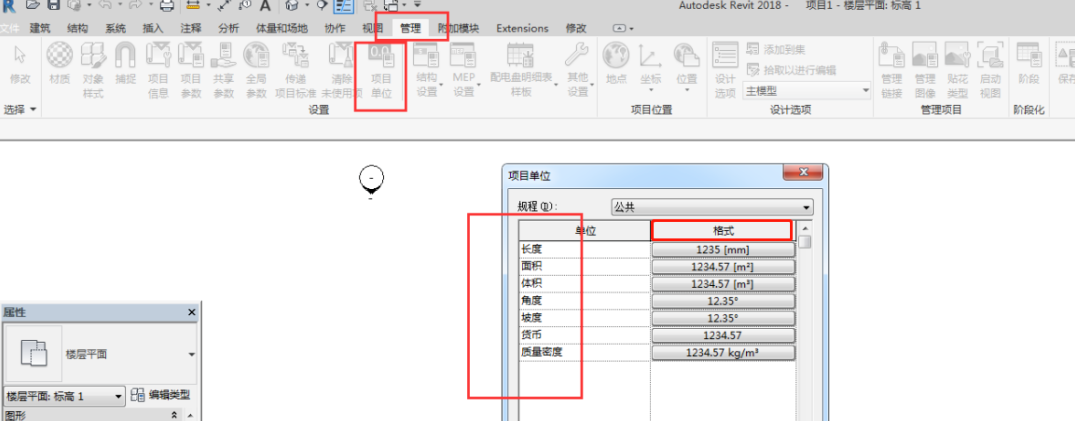Open the 规程 discipline dropdown showing 公共

click(712, 207)
